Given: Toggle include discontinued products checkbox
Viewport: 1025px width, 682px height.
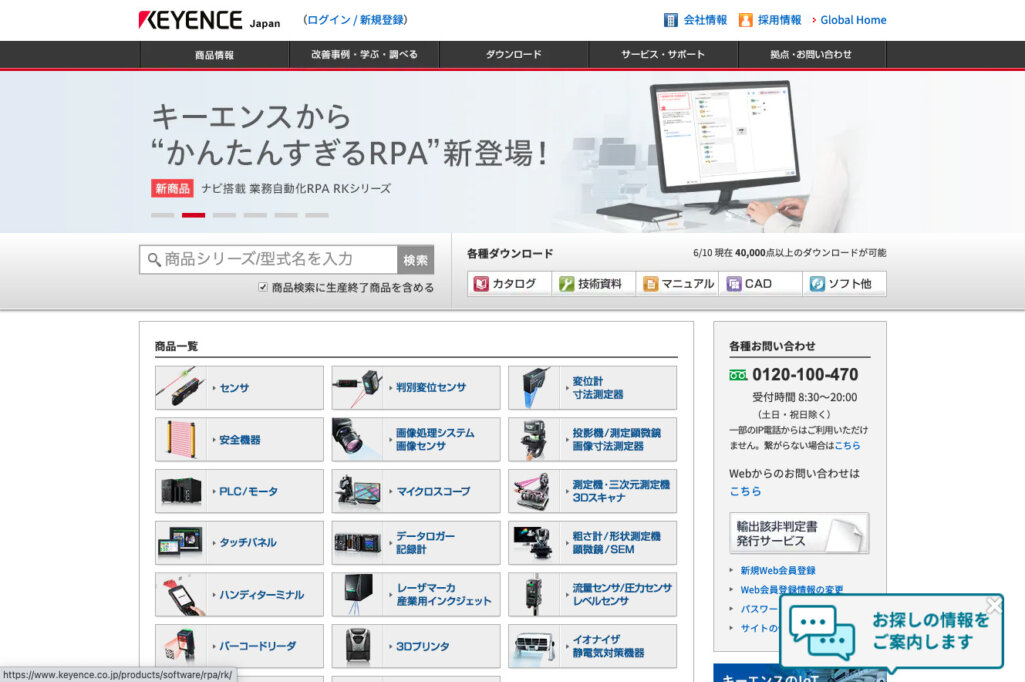Looking at the screenshot, I should coord(263,287).
